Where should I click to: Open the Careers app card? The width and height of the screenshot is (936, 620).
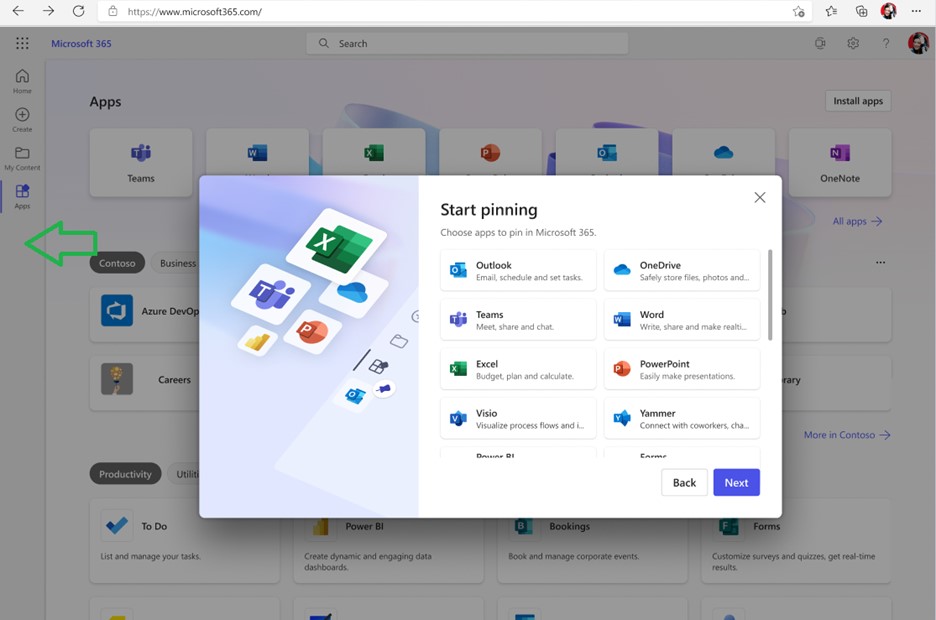pyautogui.click(x=144, y=383)
